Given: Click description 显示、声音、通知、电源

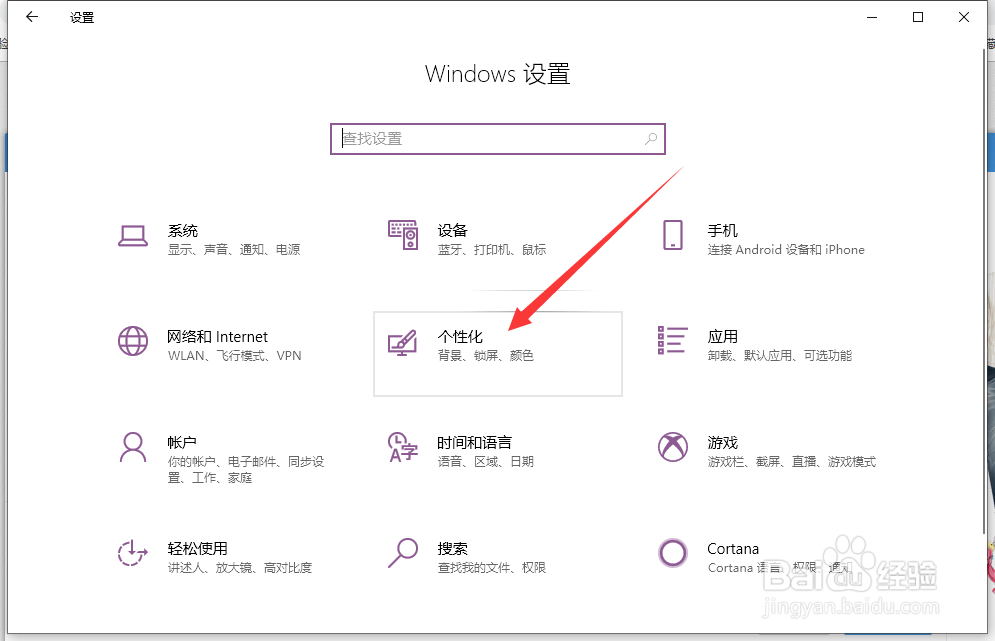Looking at the screenshot, I should (x=234, y=249).
